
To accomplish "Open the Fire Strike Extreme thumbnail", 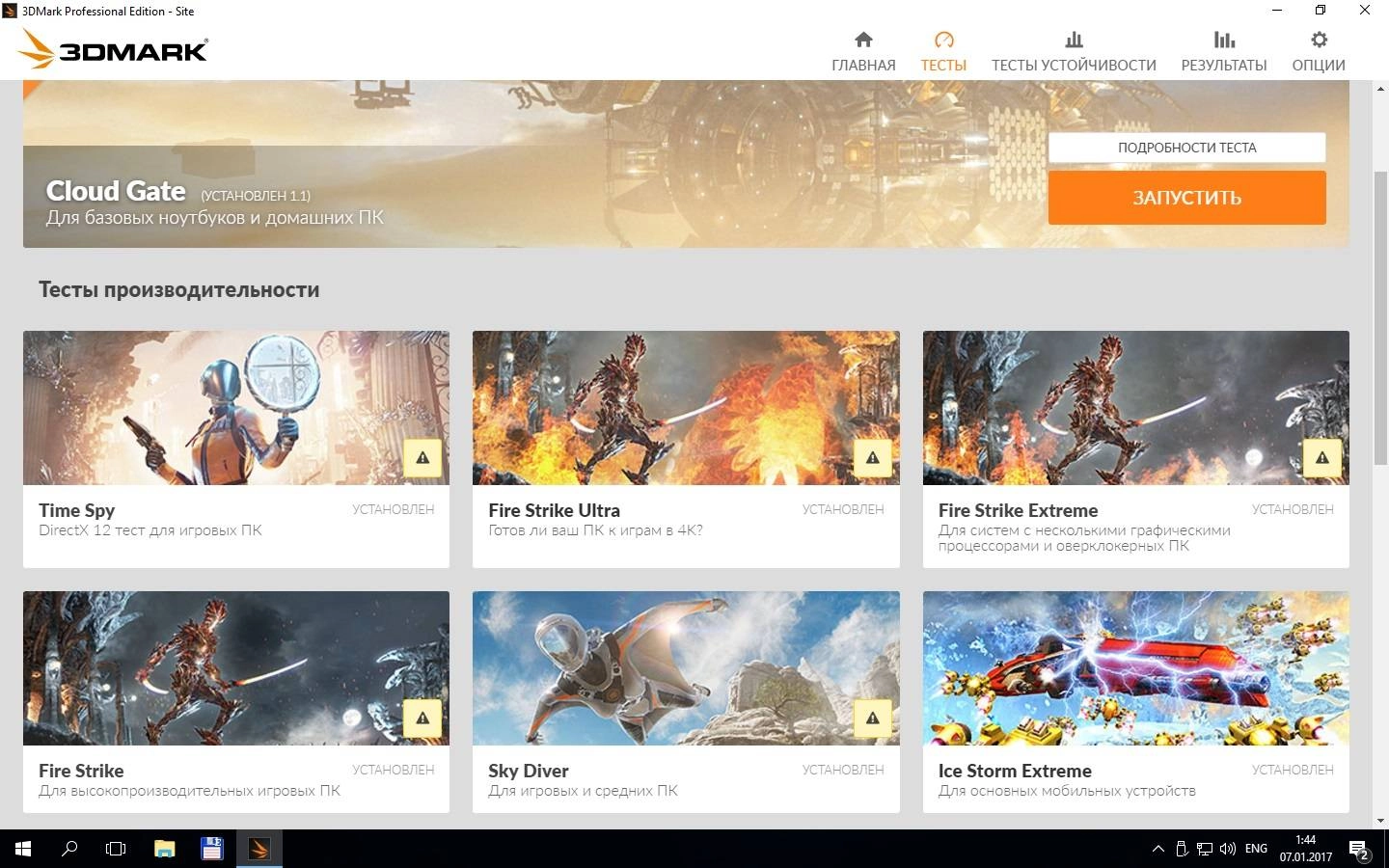I will pyautogui.click(x=1135, y=408).
